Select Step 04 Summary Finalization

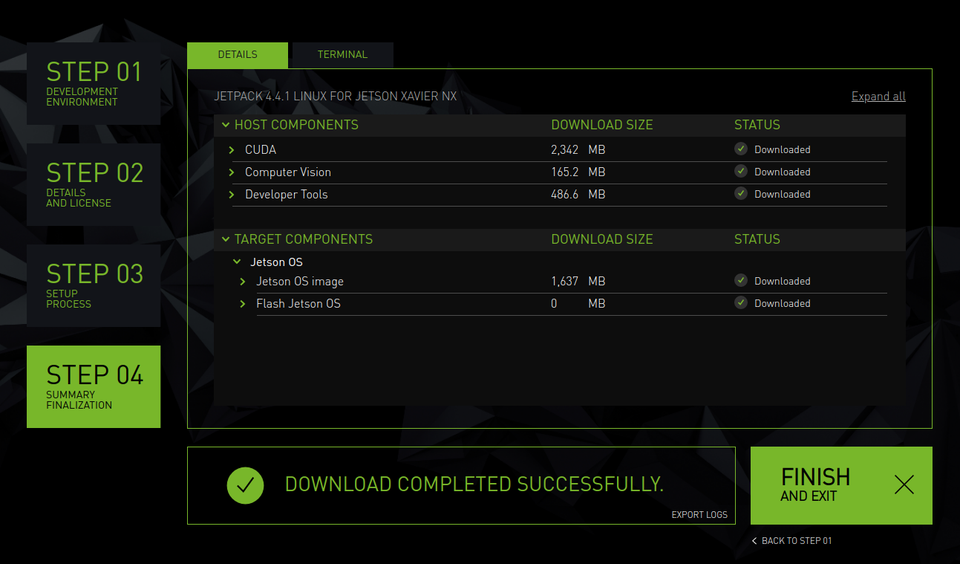94,387
